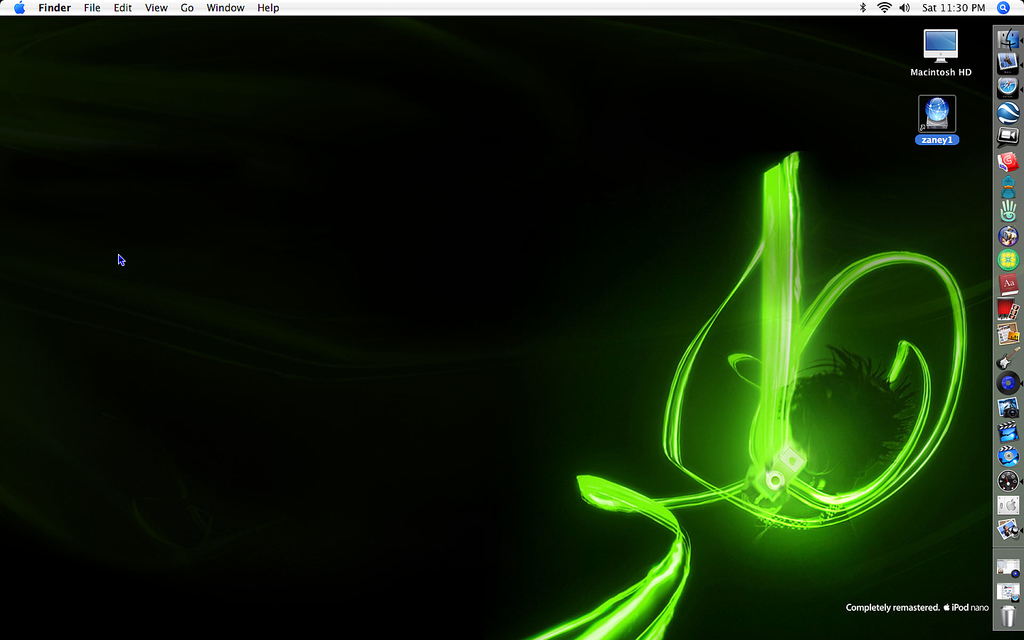Launch the armored character game icon

pos(1008,235)
